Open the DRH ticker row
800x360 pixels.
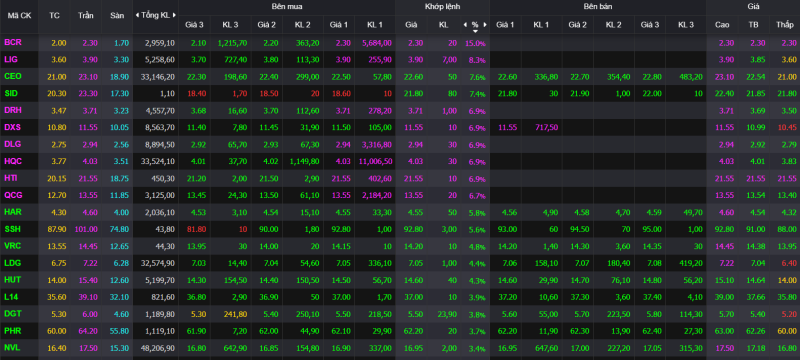click(x=13, y=110)
